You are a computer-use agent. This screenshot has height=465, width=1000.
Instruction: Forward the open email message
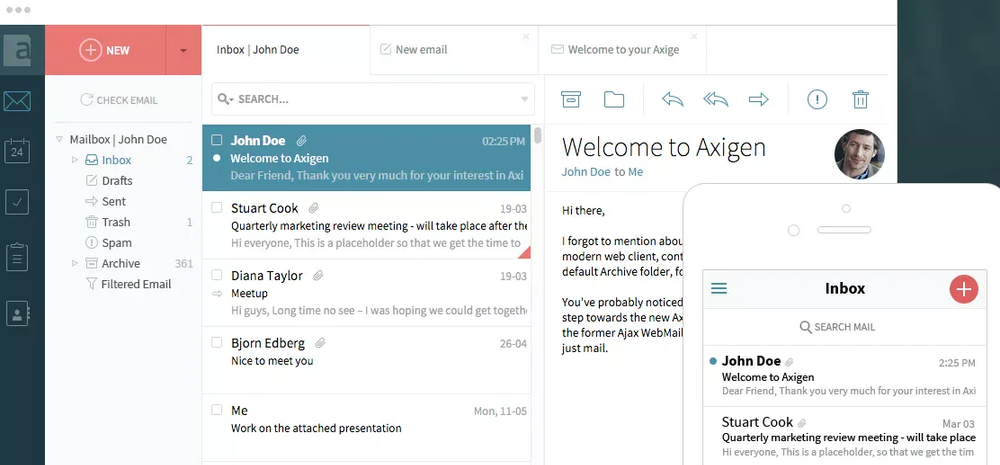pyautogui.click(x=759, y=99)
